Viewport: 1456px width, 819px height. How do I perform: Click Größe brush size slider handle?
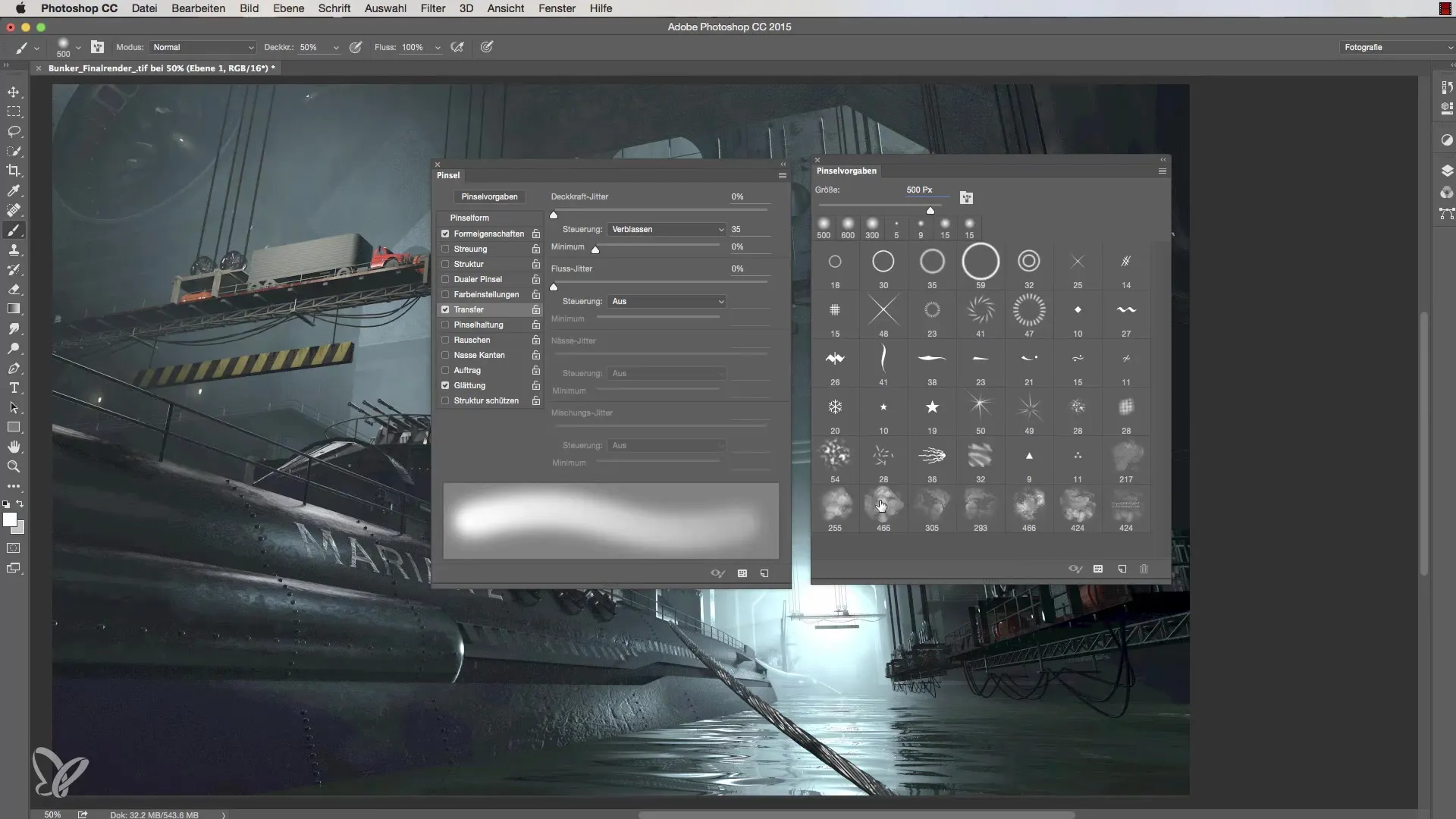tap(930, 210)
